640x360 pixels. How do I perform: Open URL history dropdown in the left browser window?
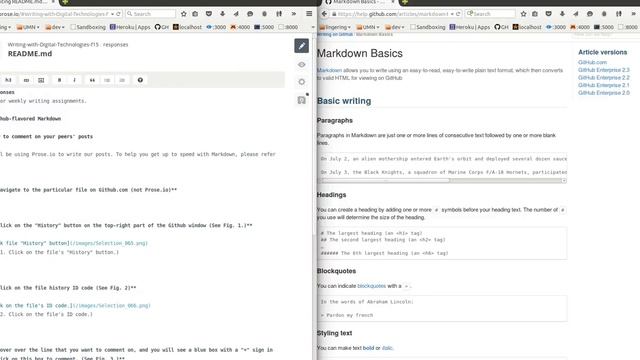[112, 14]
